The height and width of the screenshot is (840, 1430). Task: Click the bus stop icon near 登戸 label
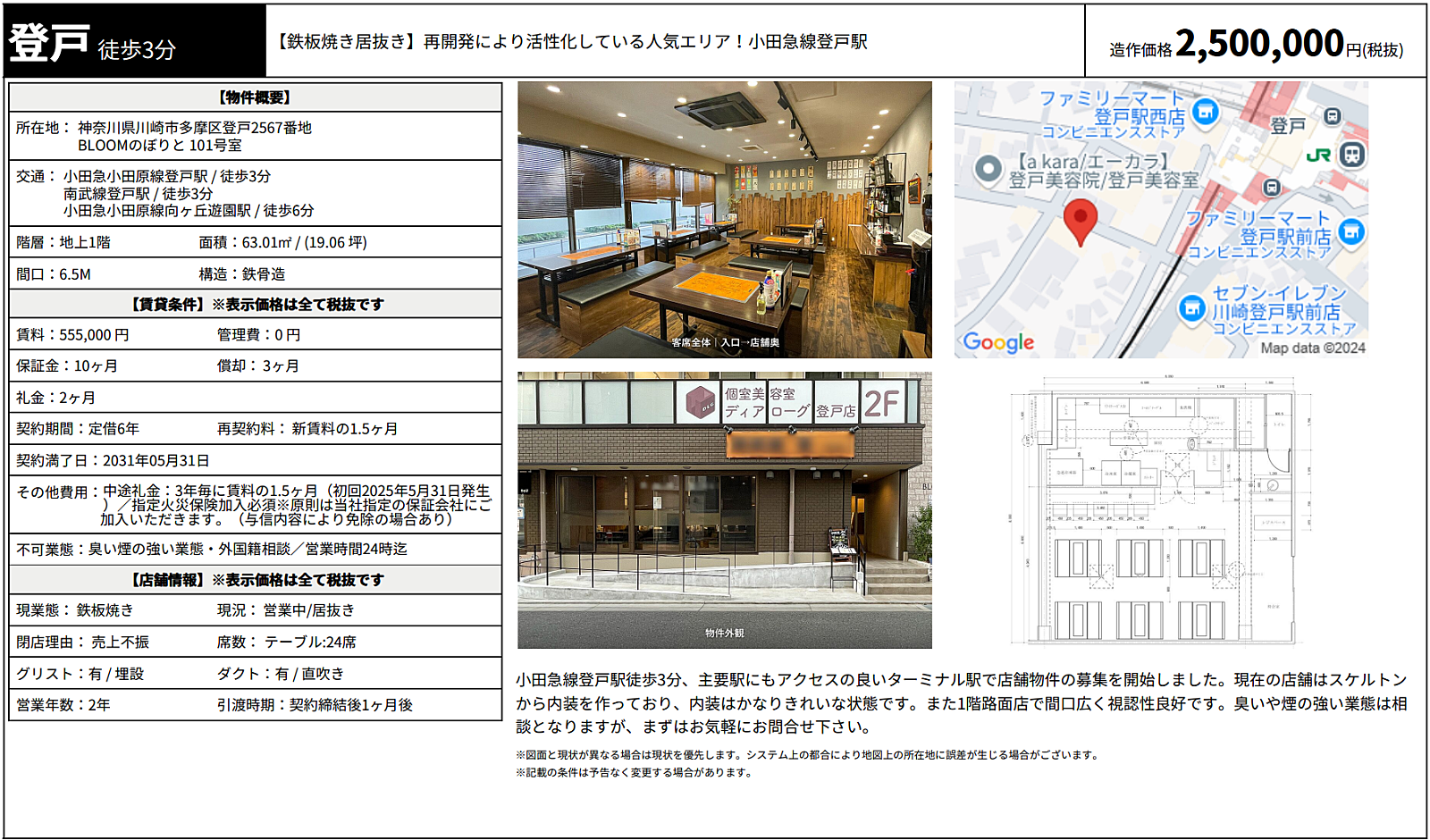1332,115
